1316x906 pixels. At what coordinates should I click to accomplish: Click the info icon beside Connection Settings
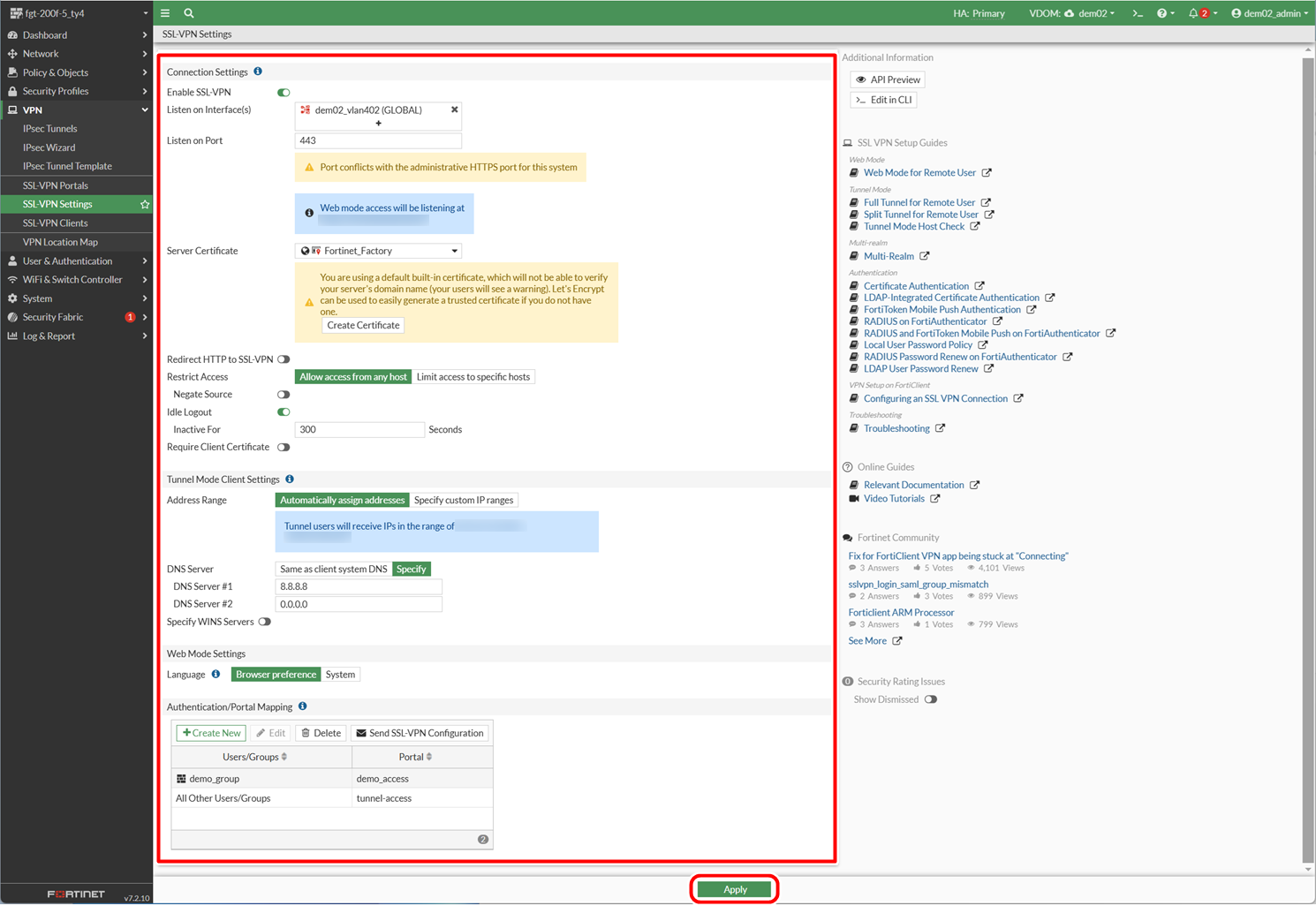(x=258, y=72)
